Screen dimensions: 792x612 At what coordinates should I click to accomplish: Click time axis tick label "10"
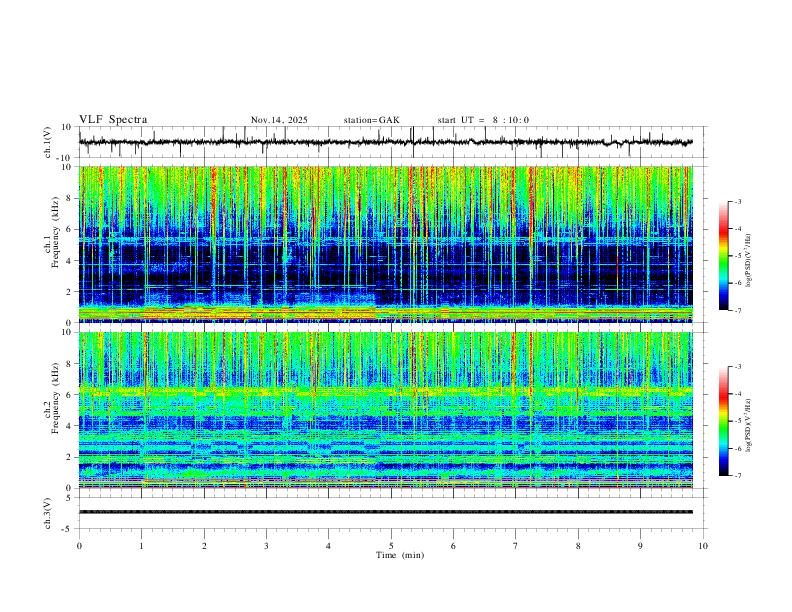703,546
